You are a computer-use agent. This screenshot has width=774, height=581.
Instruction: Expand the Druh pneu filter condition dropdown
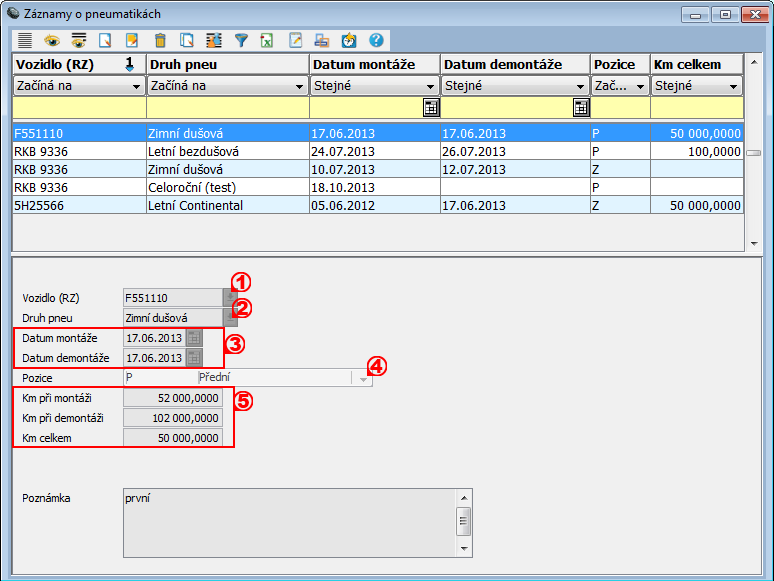point(299,87)
